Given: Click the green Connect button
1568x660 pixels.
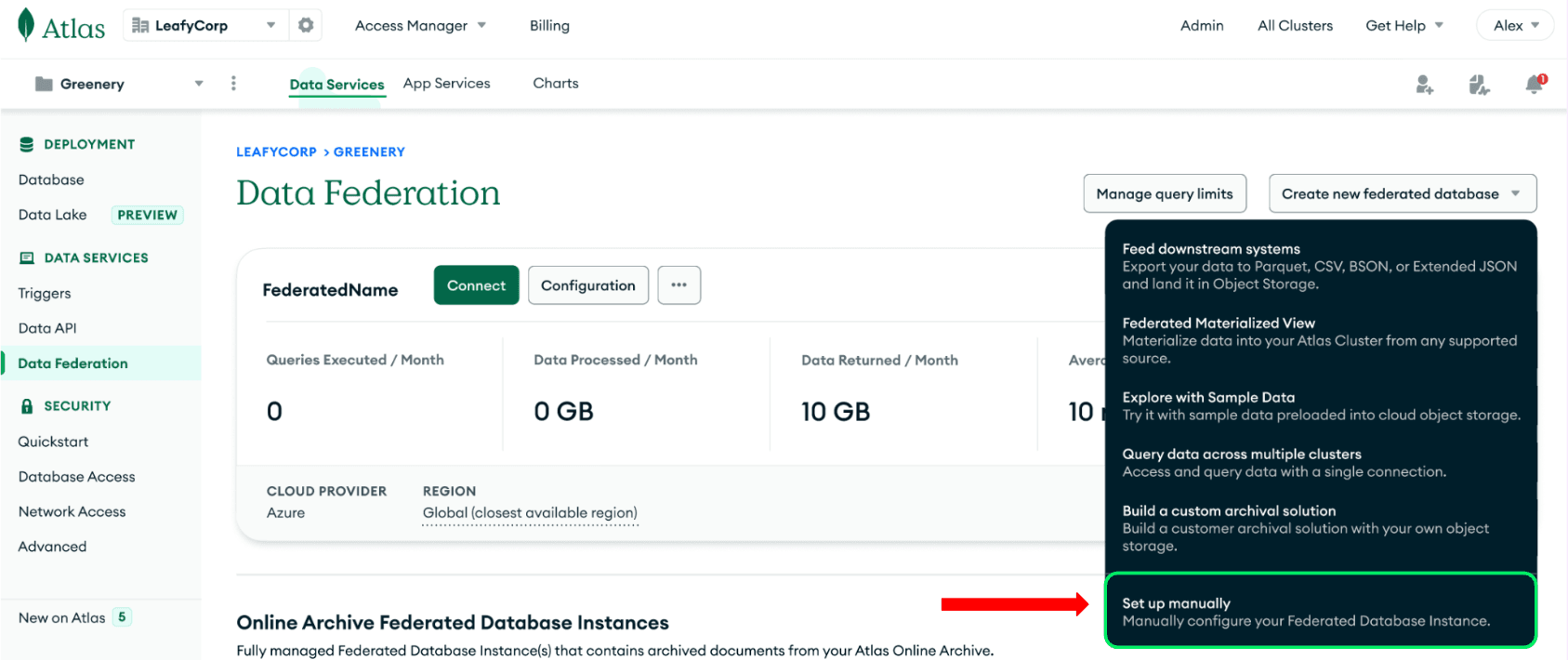Looking at the screenshot, I should (476, 285).
